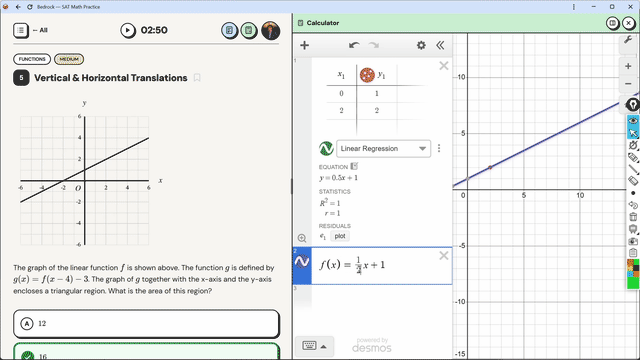
Task: Toggle the on-screen keyboard button
Action: 309,346
